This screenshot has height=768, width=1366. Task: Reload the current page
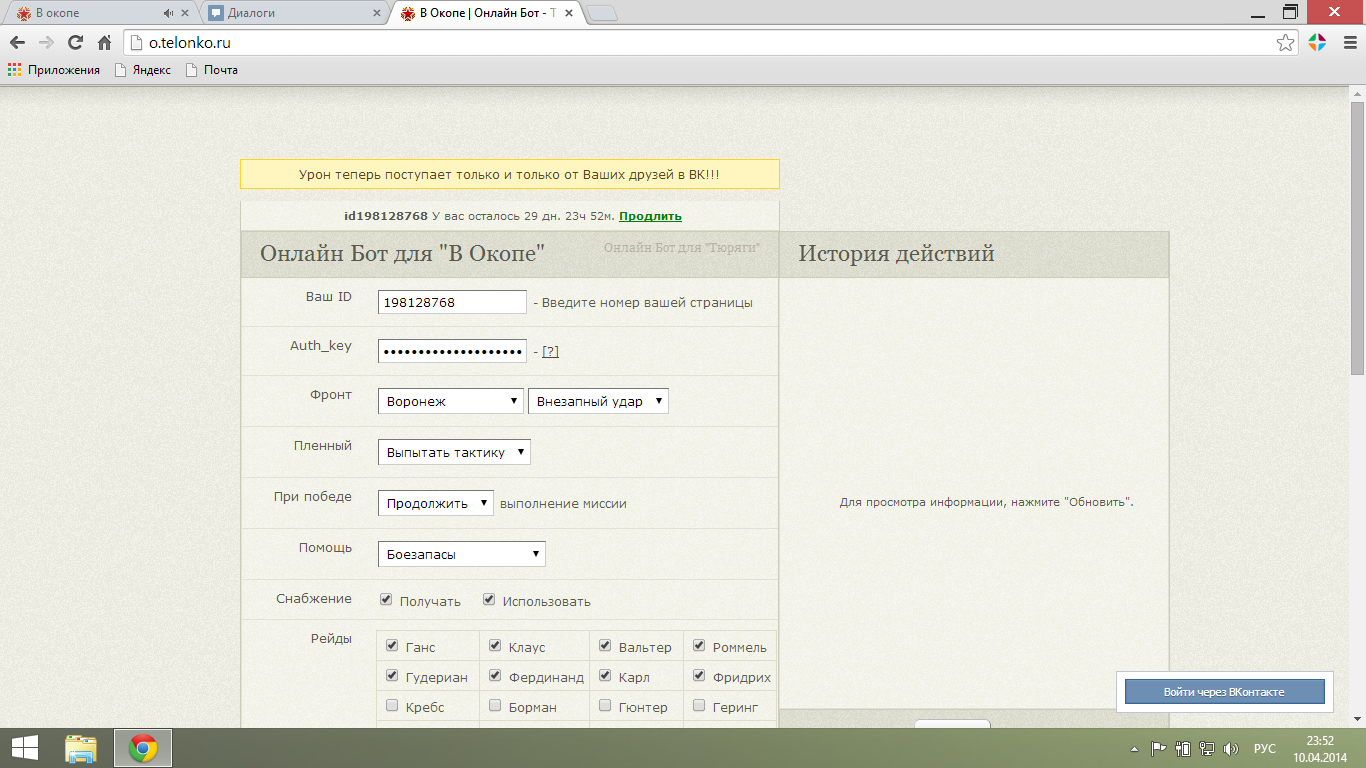click(75, 43)
